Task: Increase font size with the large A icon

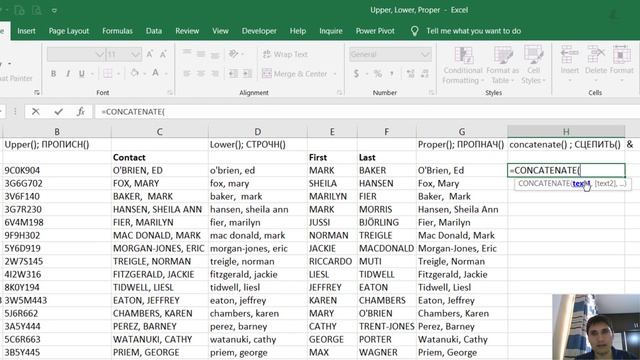Action: click(149, 54)
